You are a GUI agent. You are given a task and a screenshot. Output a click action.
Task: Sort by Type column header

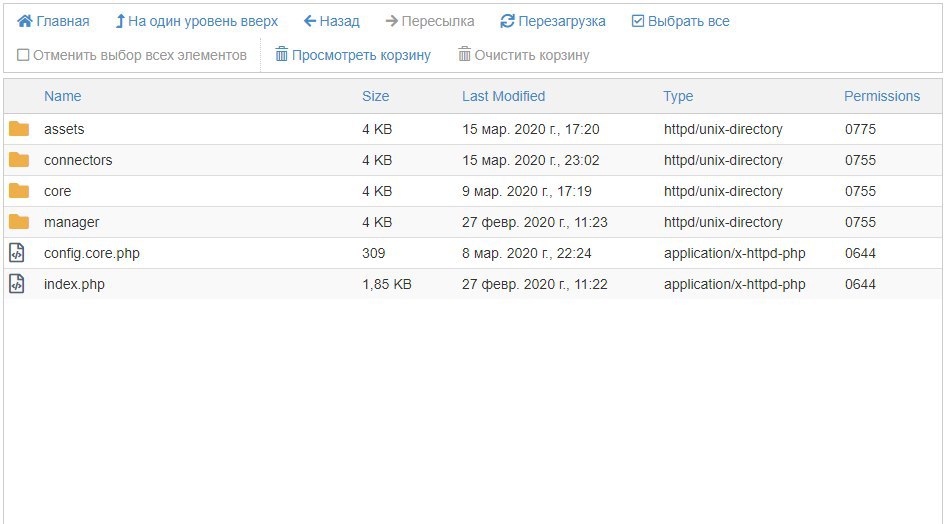coord(678,97)
